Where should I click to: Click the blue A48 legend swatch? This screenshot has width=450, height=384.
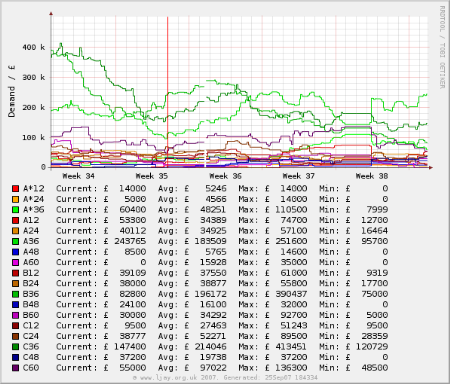[x=15, y=252]
